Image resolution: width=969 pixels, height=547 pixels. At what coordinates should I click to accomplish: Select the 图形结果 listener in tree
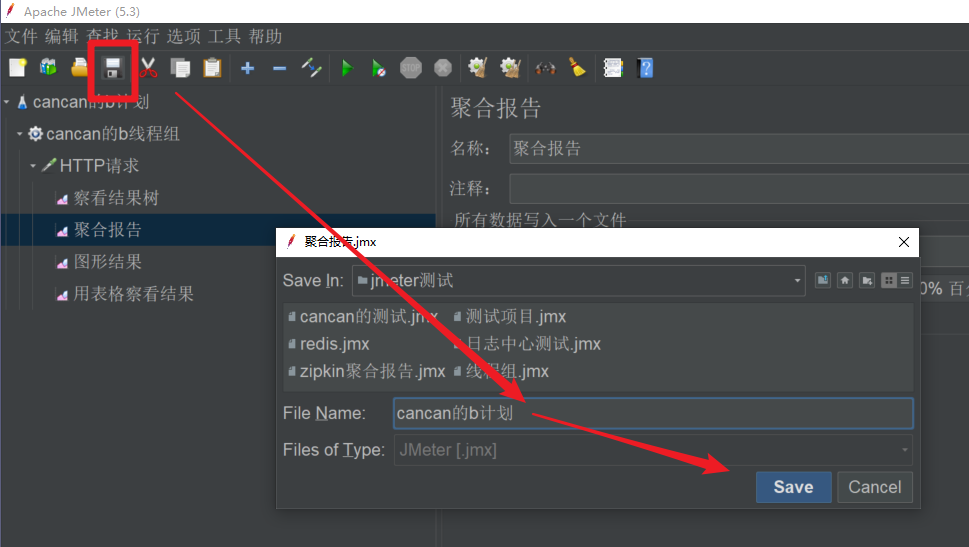108,261
